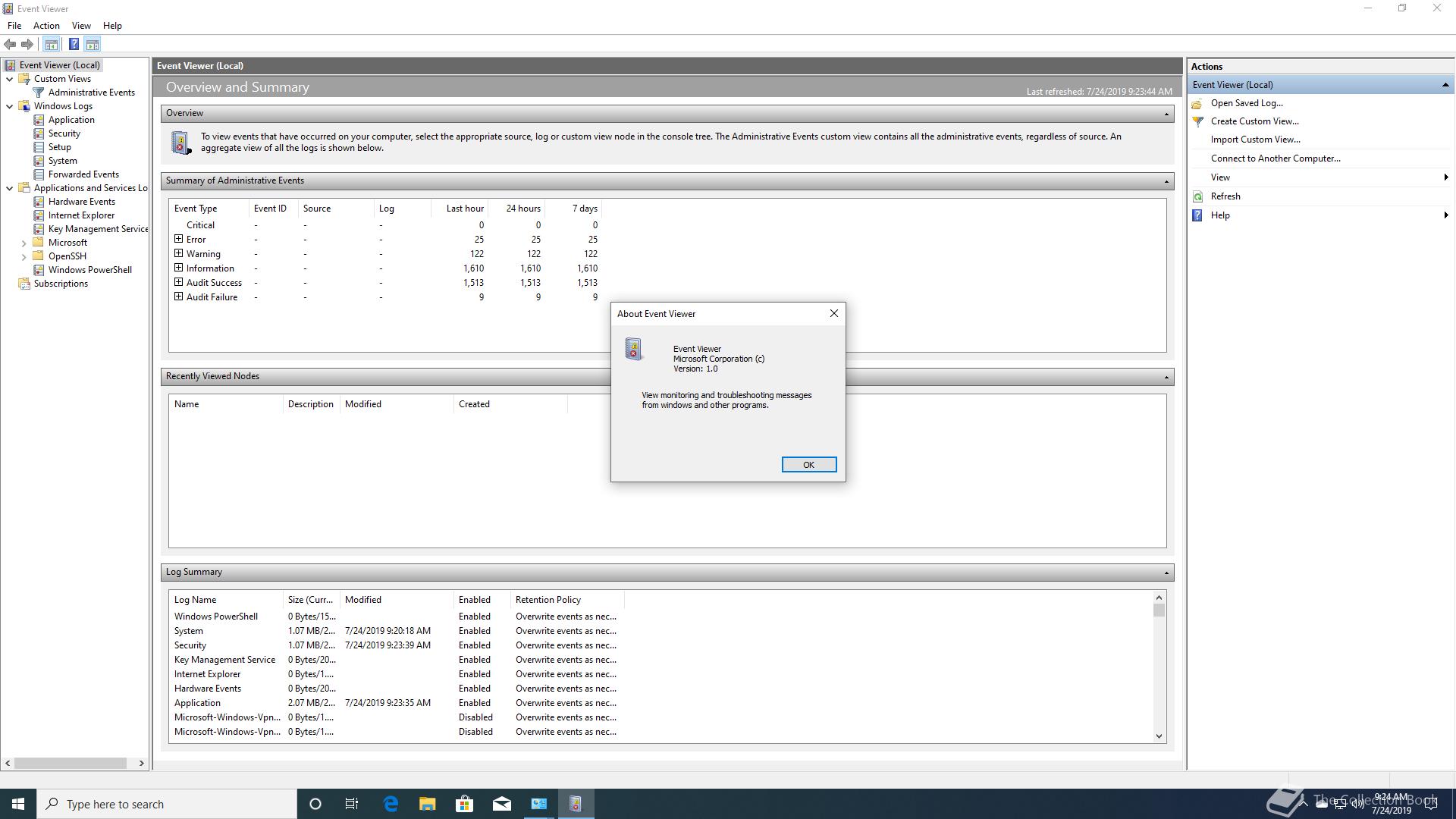Collapse Summary of Administrative Events section
The image size is (1456, 819).
pyautogui.click(x=1166, y=181)
